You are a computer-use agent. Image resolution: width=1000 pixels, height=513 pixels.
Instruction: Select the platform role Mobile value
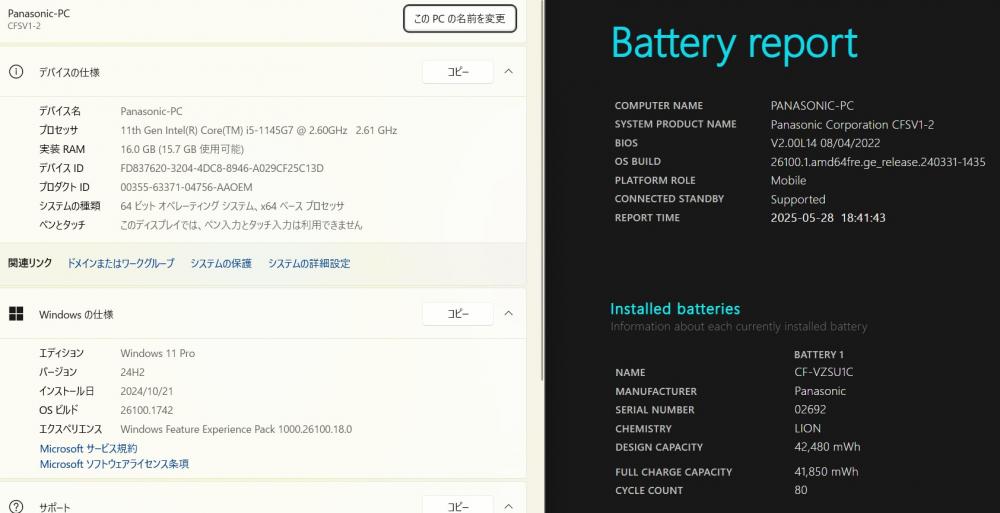click(788, 181)
